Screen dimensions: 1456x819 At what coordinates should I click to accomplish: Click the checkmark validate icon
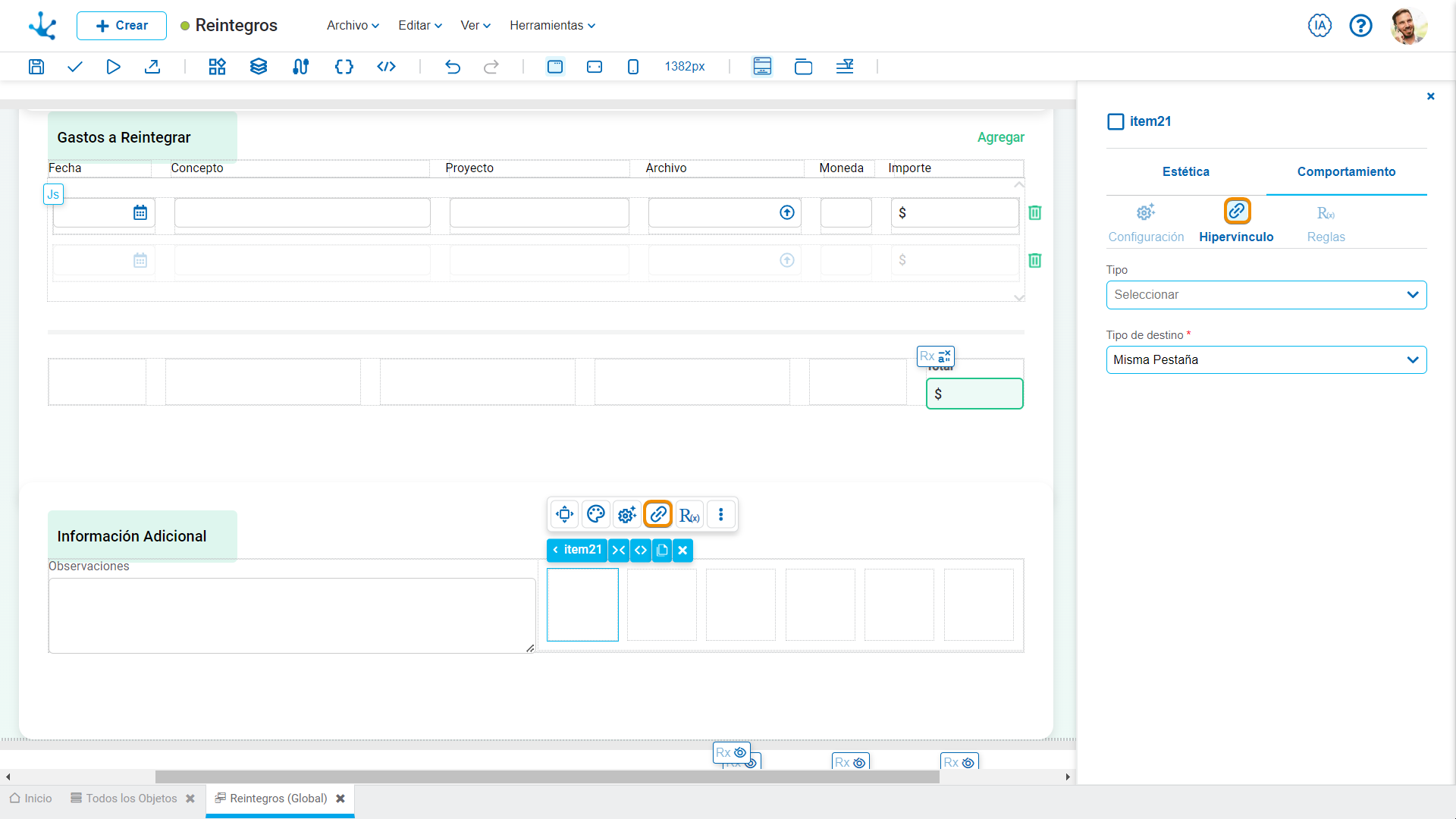(x=74, y=67)
